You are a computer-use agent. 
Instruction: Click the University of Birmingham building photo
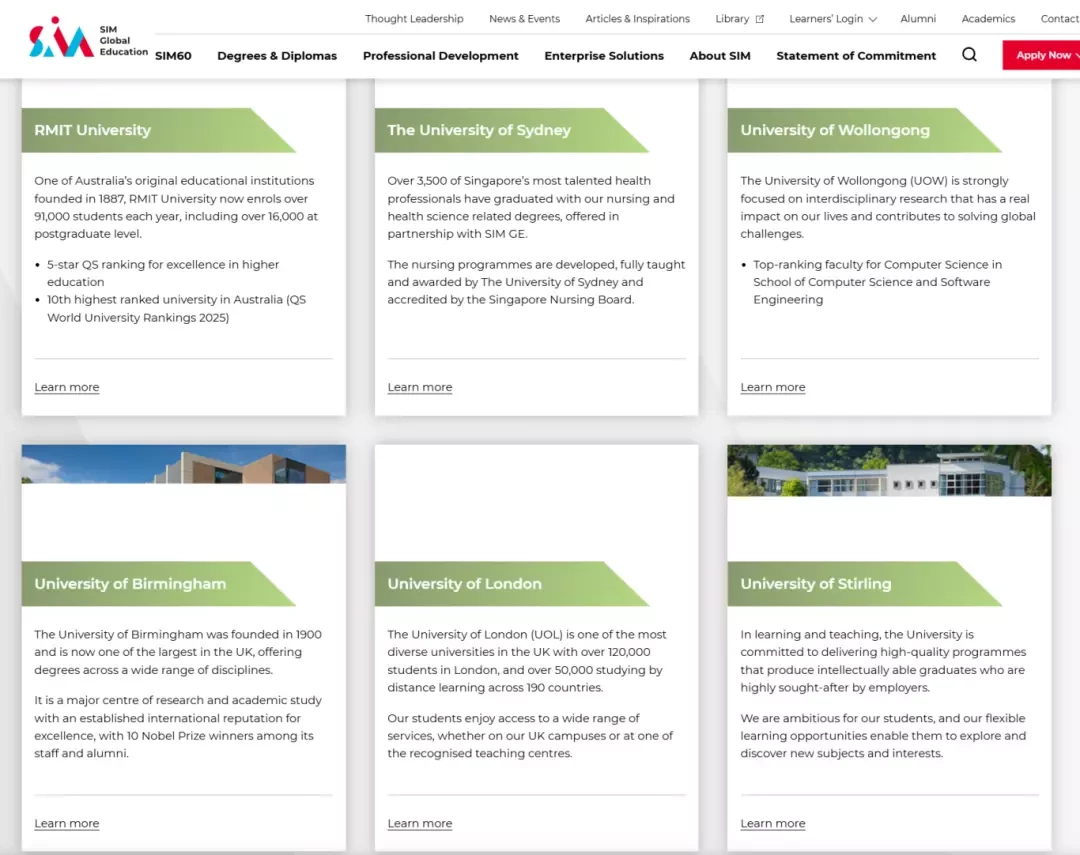click(x=184, y=464)
